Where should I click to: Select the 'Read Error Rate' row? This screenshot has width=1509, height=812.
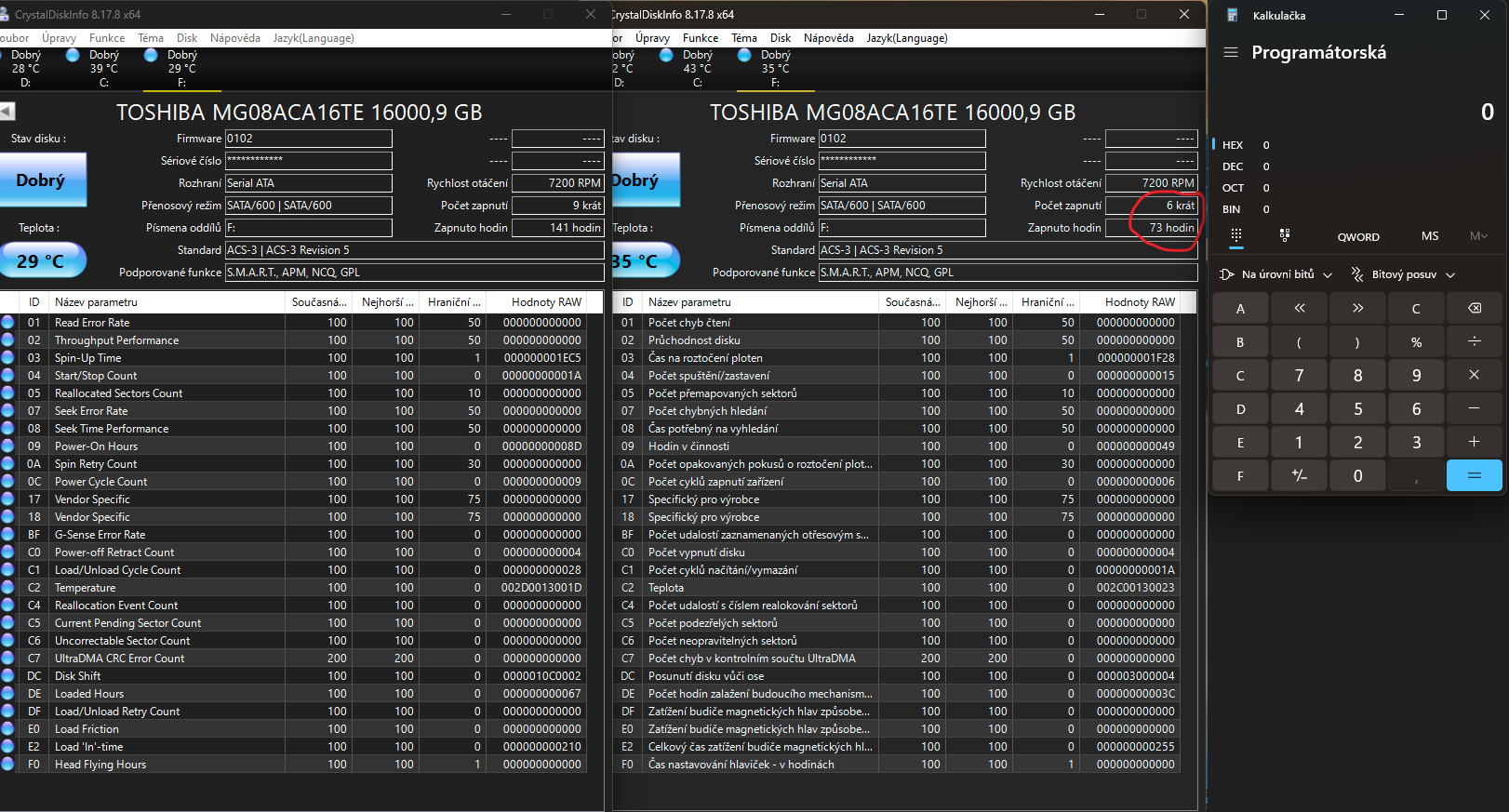[x=92, y=323]
